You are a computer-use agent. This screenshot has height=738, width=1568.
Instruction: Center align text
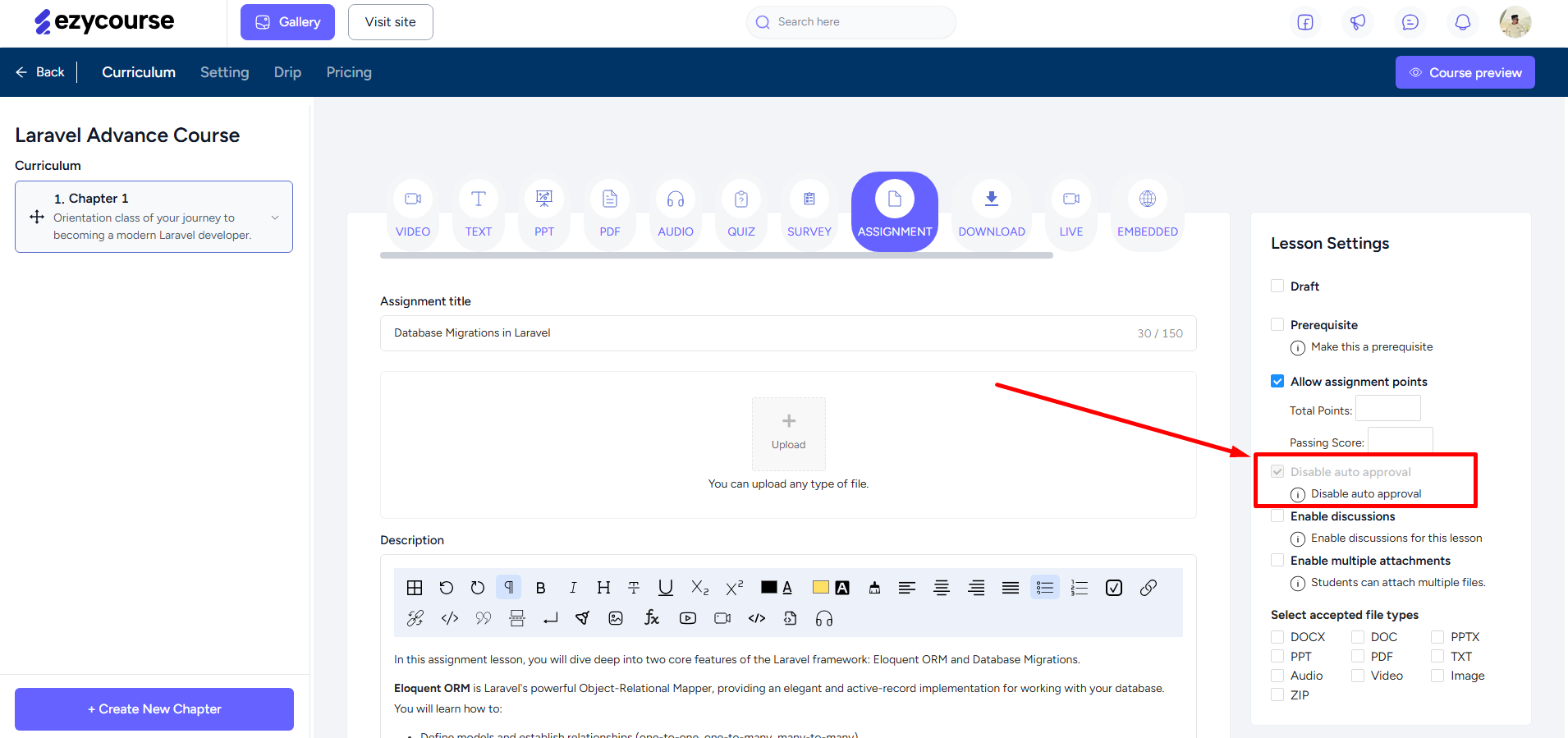[942, 588]
